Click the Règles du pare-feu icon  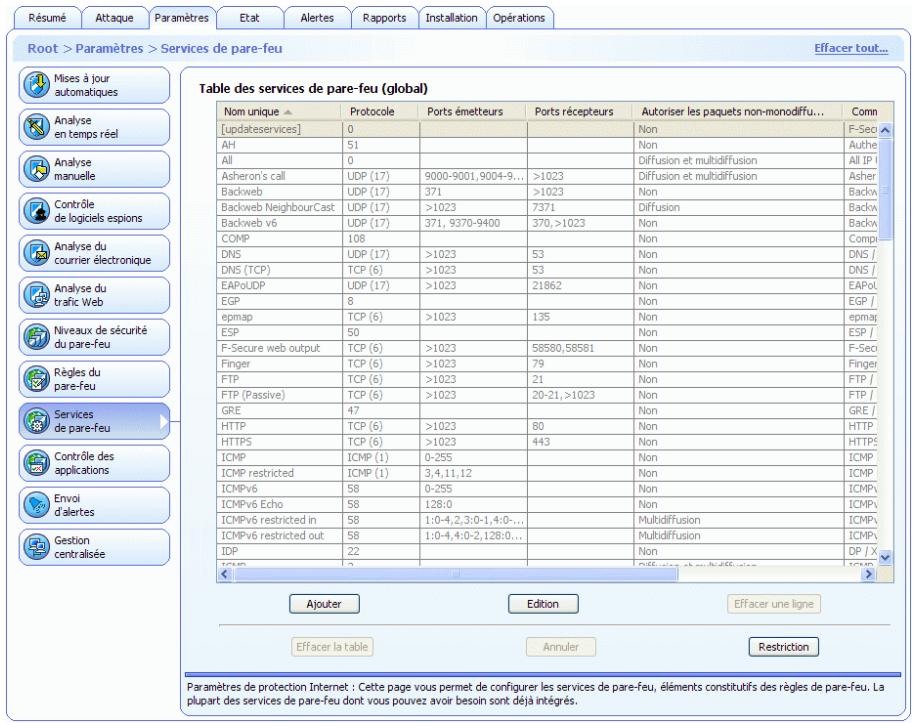pos(36,379)
